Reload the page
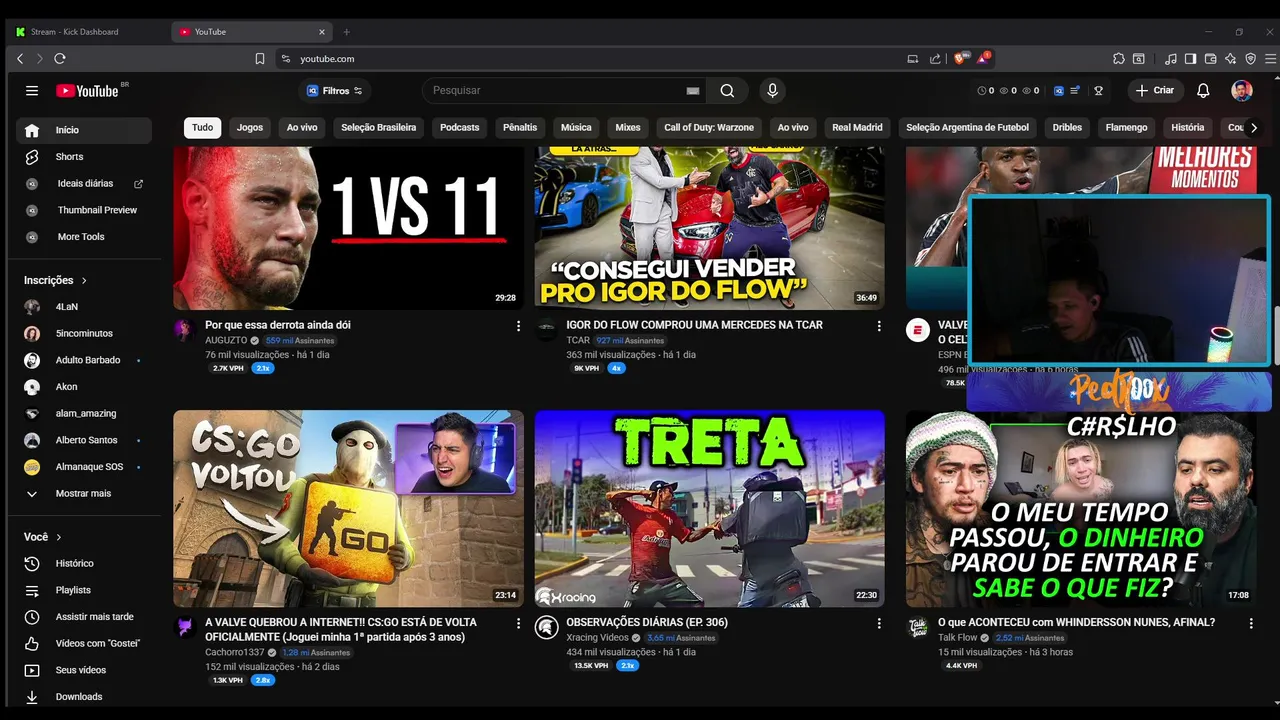This screenshot has width=1280, height=720. pos(60,59)
